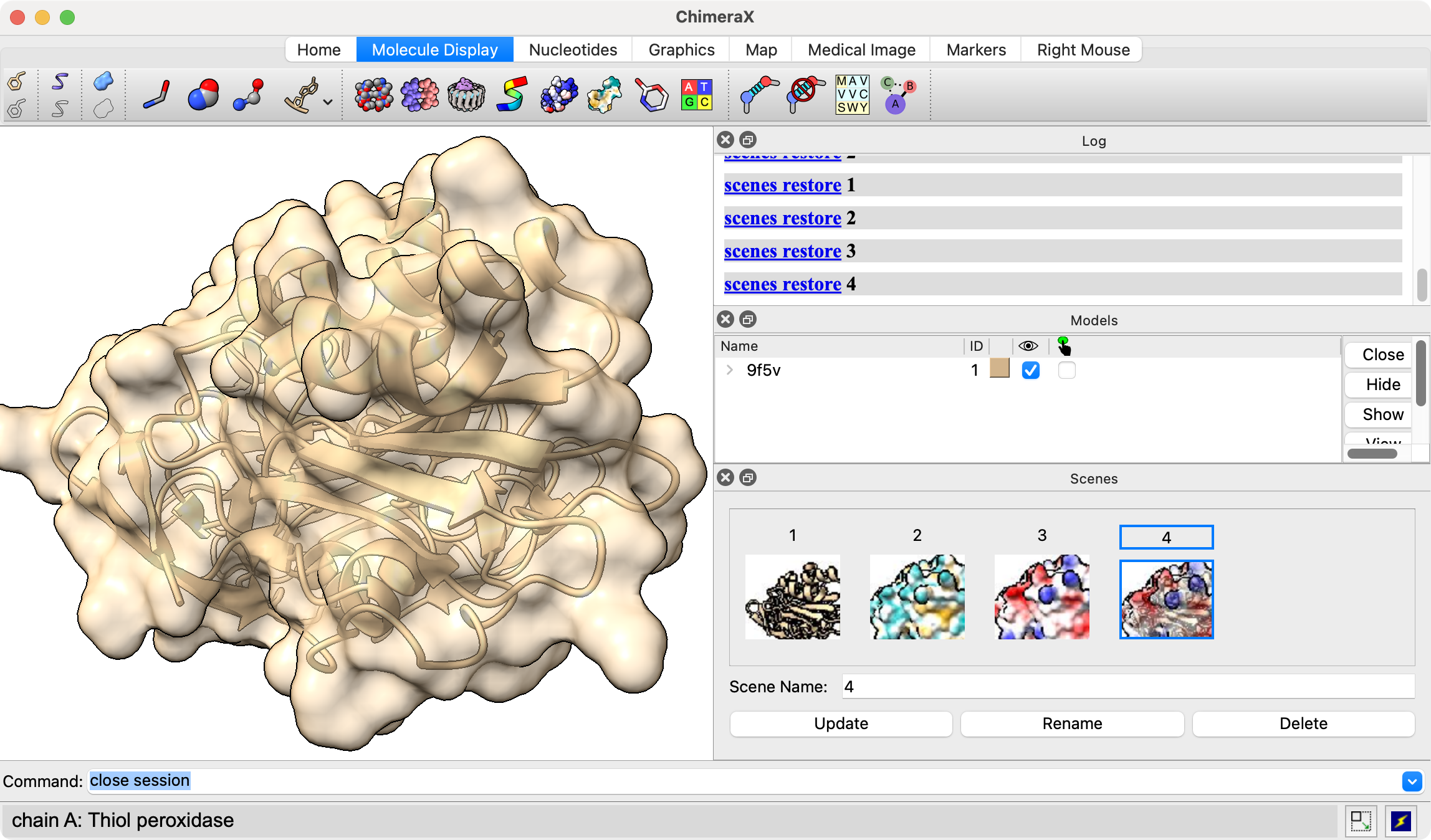This screenshot has height=840, width=1431.
Task: Click the hide hydrogen bonds icon
Action: [x=805, y=95]
